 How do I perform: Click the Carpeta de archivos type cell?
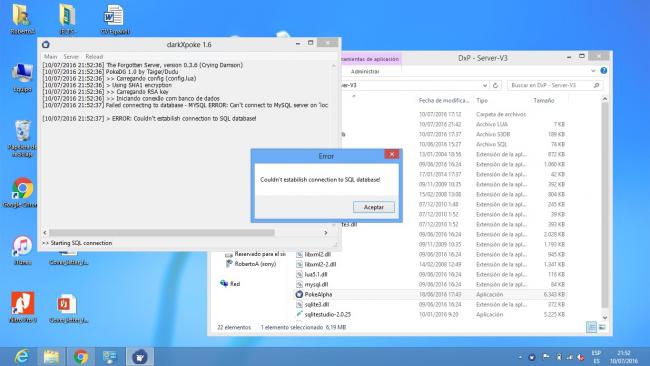click(x=501, y=114)
